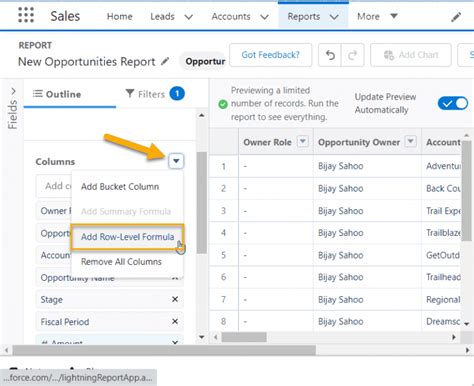Open Owner Role column header dropdown
474x386 pixels.
click(x=303, y=141)
